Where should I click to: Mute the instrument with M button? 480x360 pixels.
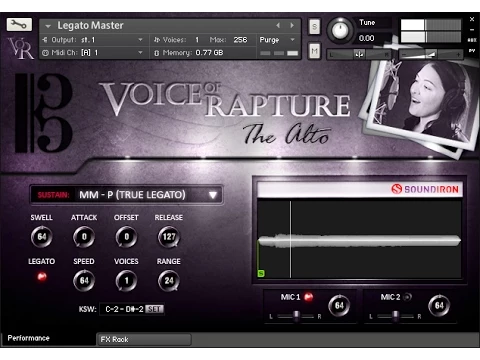coord(314,51)
